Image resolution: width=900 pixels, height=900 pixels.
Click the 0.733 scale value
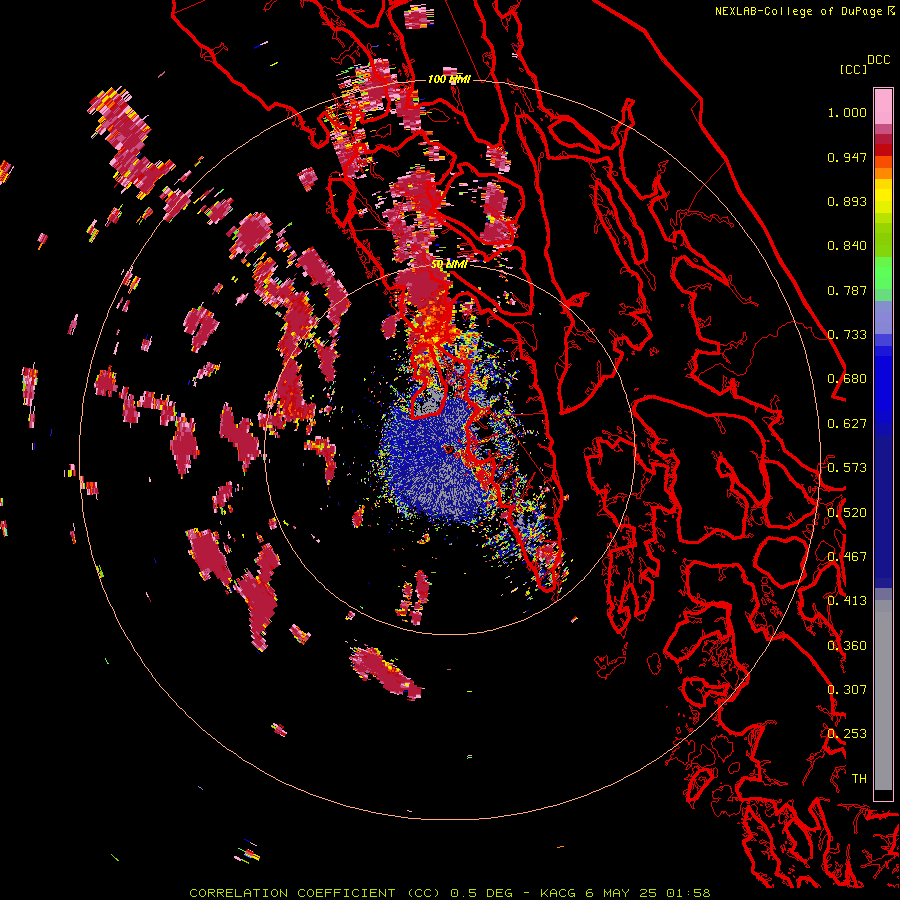coord(847,335)
